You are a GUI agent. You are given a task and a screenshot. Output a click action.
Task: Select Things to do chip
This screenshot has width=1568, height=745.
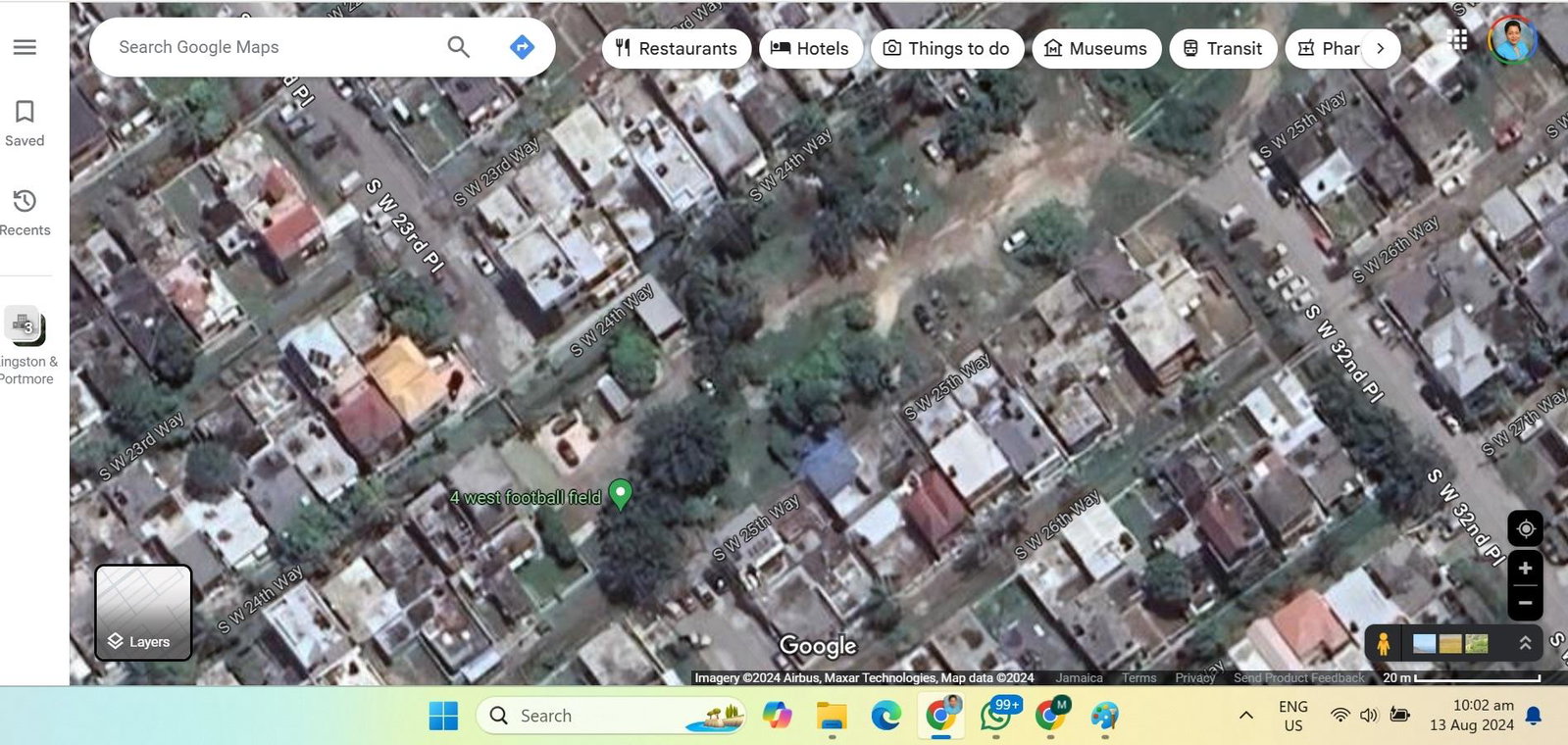[946, 48]
